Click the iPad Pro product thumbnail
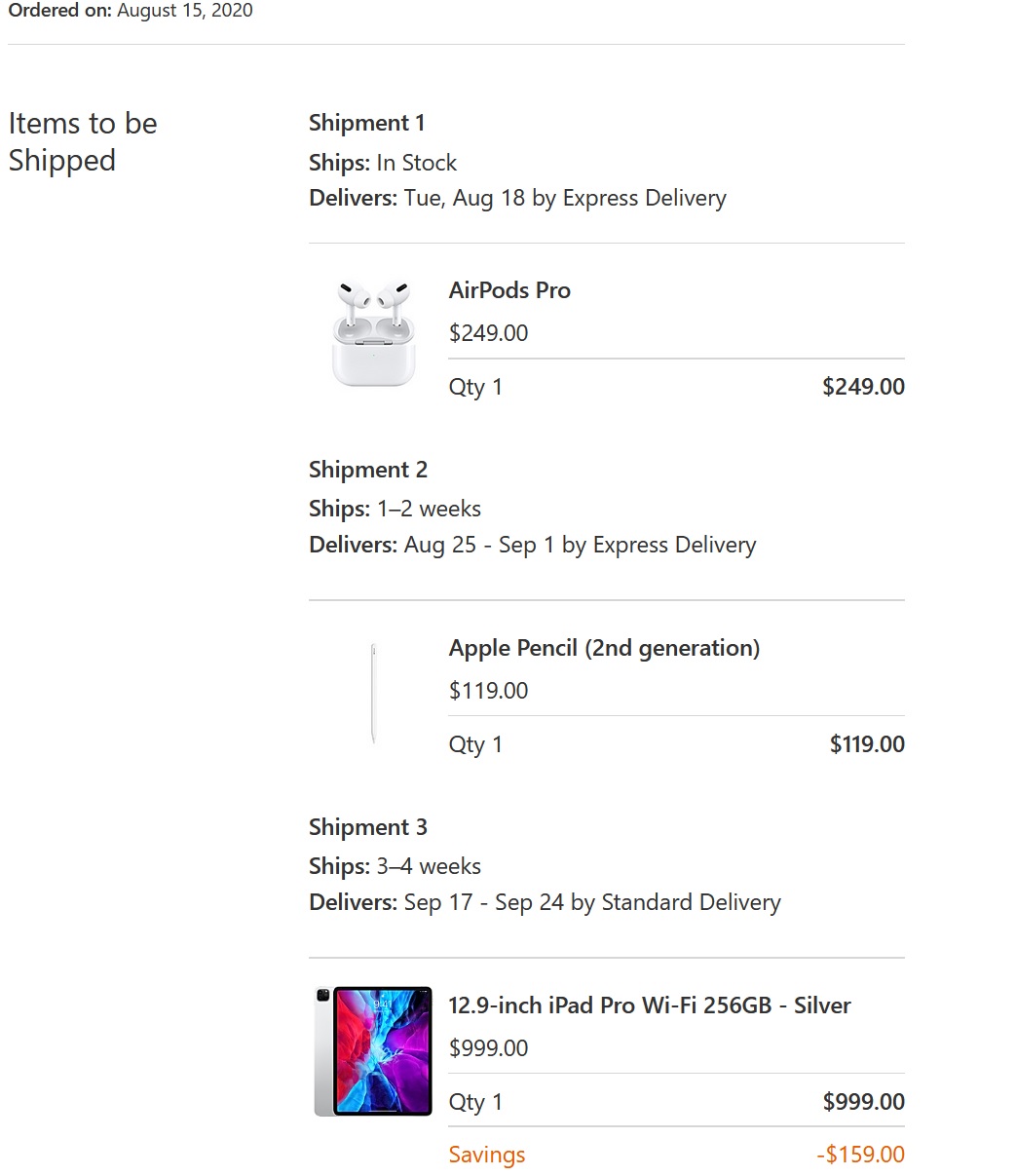Viewport: 1016px width, 1176px height. [373, 1050]
